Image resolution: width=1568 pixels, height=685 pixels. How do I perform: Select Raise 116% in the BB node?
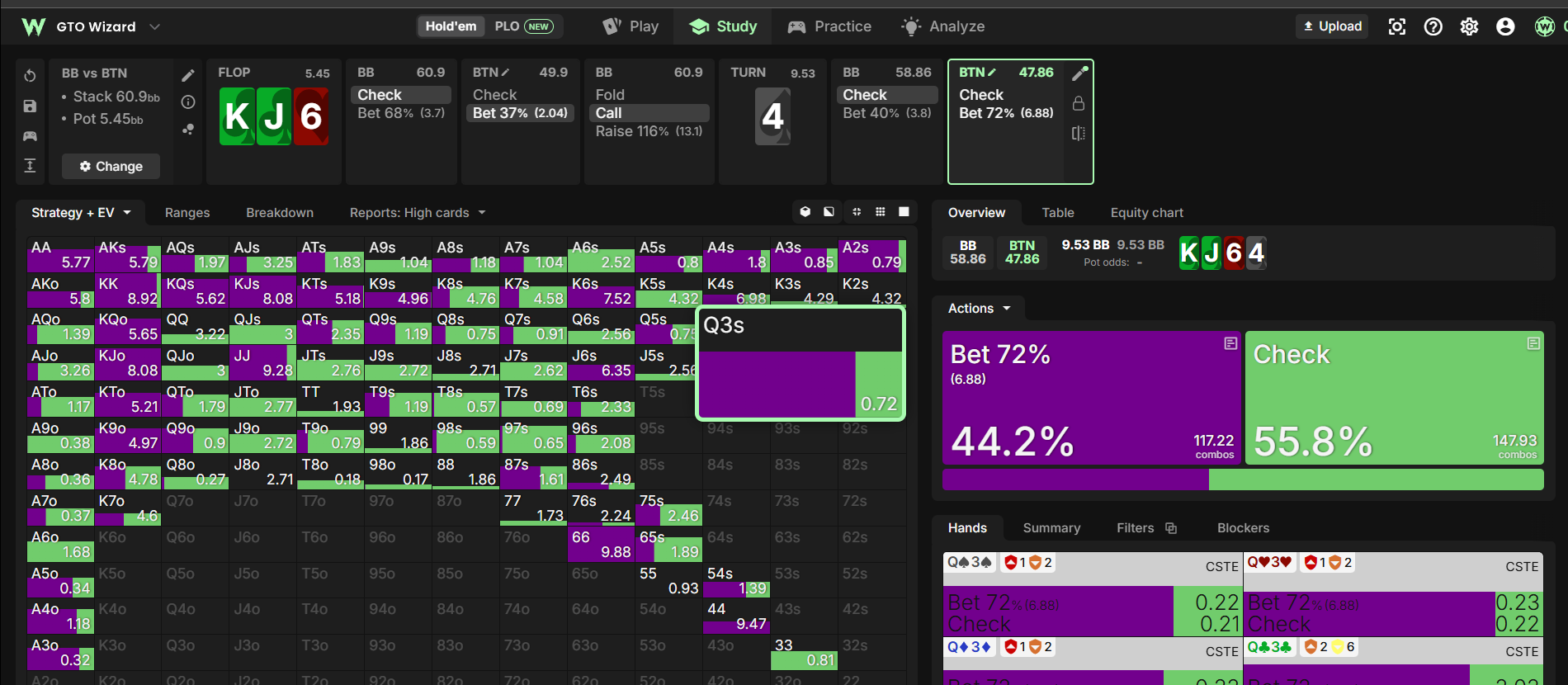tap(649, 131)
